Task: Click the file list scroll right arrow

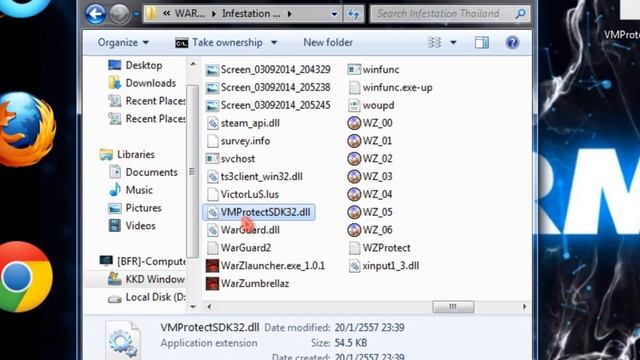Action: click(524, 307)
